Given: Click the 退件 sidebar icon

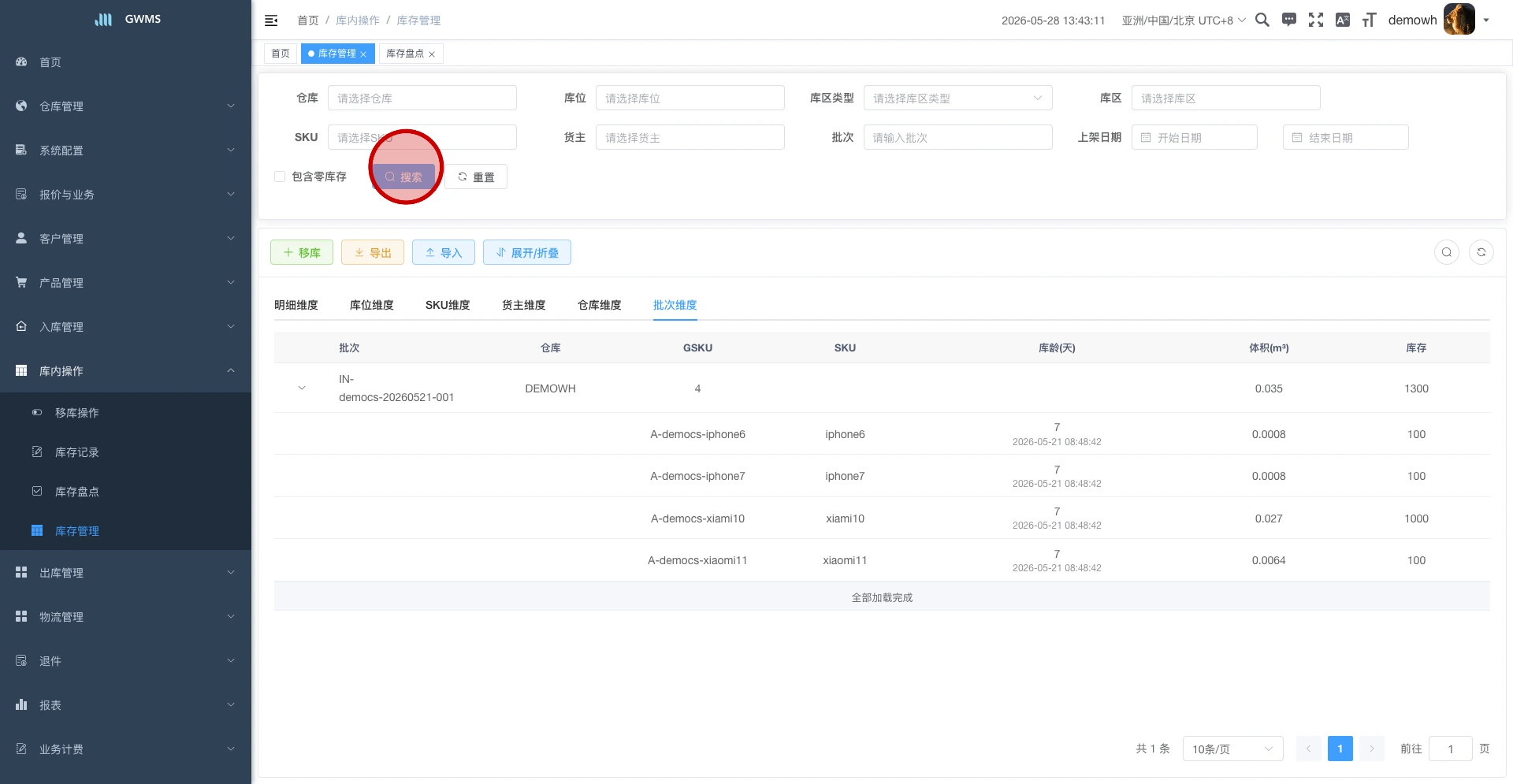Looking at the screenshot, I should [x=21, y=660].
